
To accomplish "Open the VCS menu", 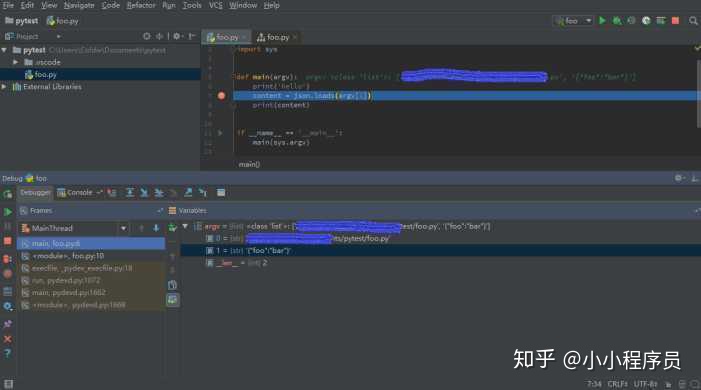I will (x=215, y=5).
